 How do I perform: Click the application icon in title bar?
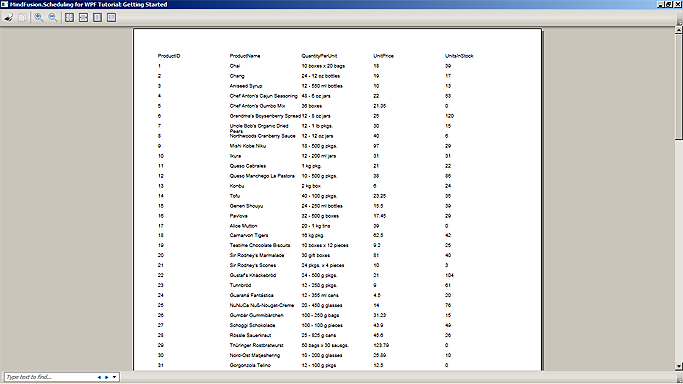4,4
